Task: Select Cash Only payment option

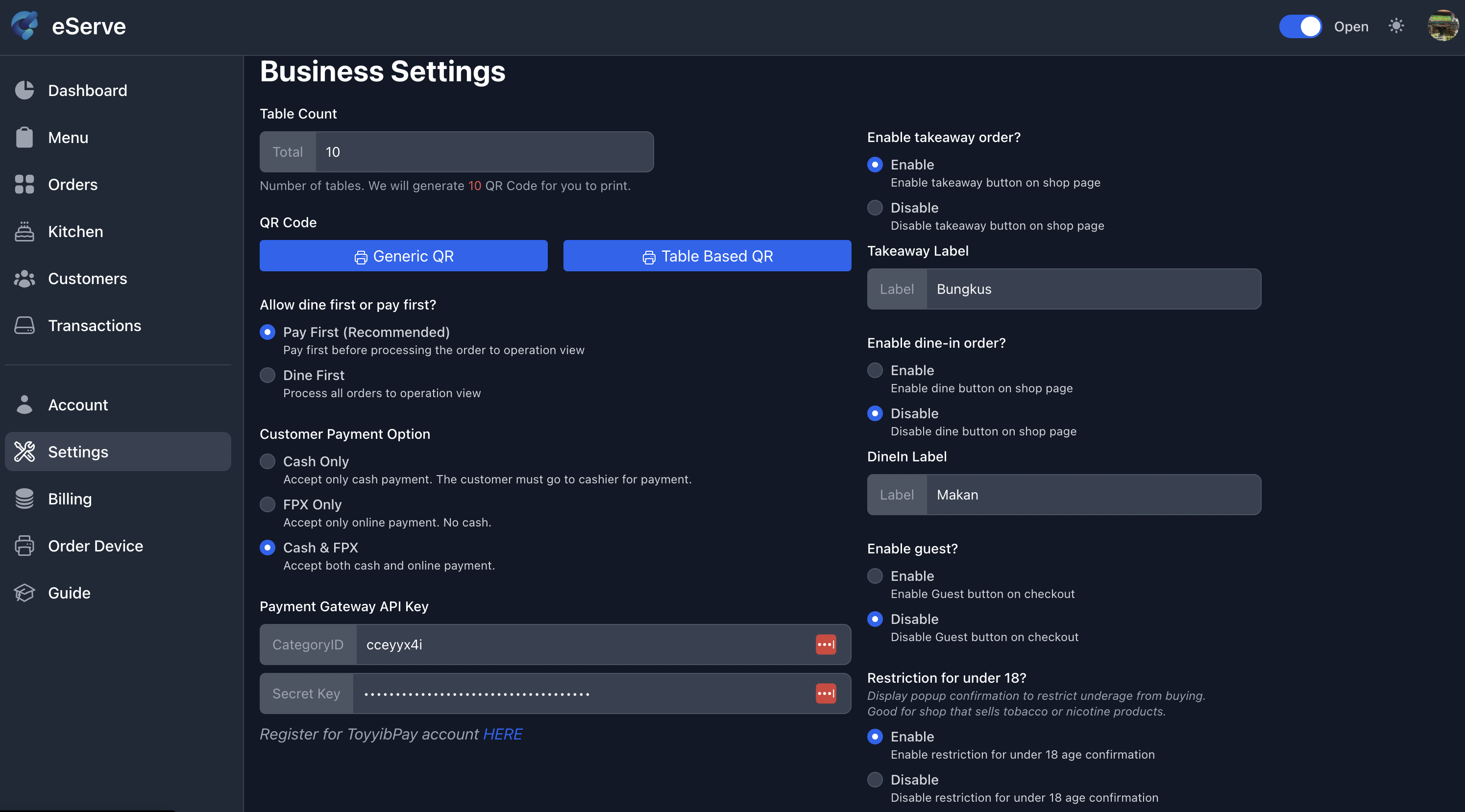Action: 267,462
